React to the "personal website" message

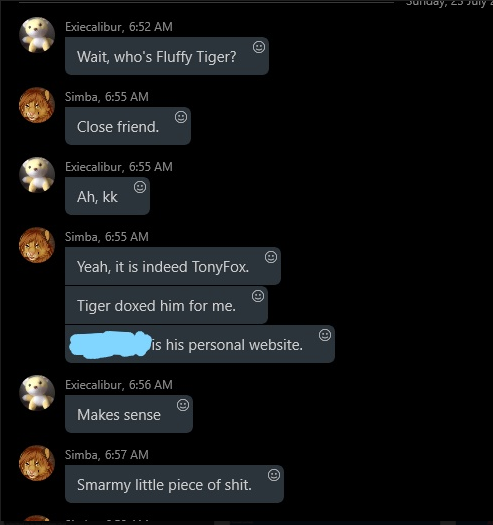coord(325,335)
